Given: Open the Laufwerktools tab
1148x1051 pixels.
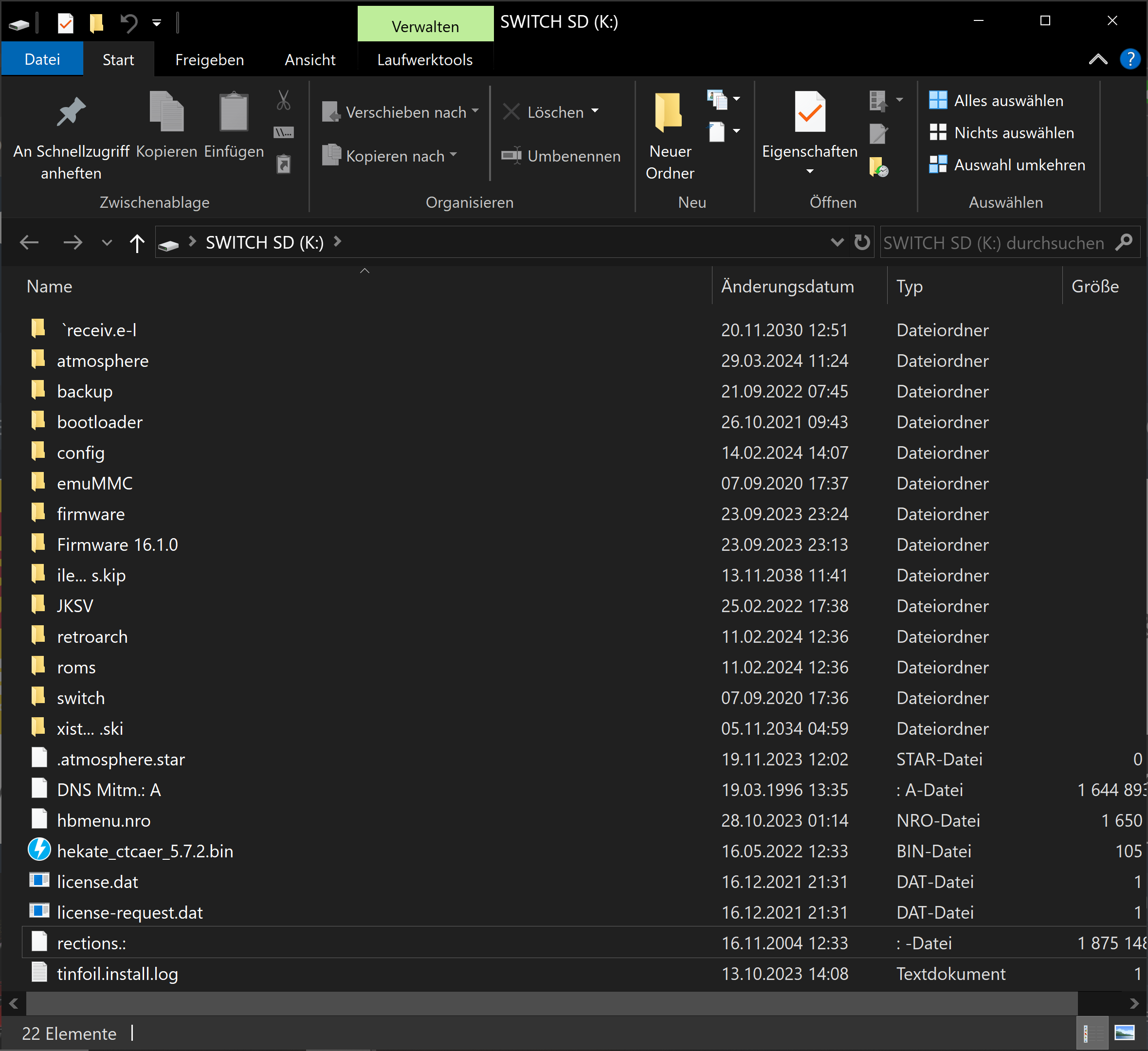Looking at the screenshot, I should point(425,59).
